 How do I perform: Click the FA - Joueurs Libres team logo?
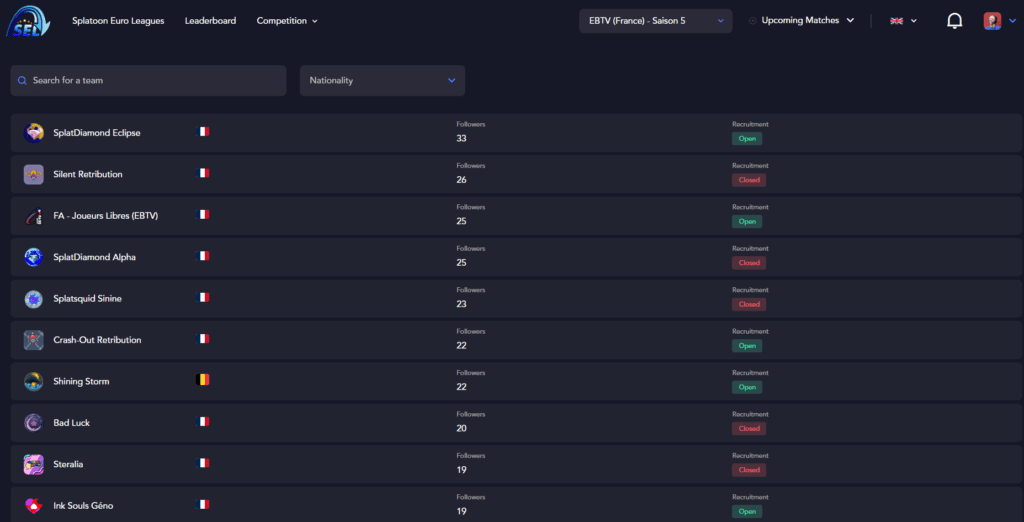[x=33, y=216]
